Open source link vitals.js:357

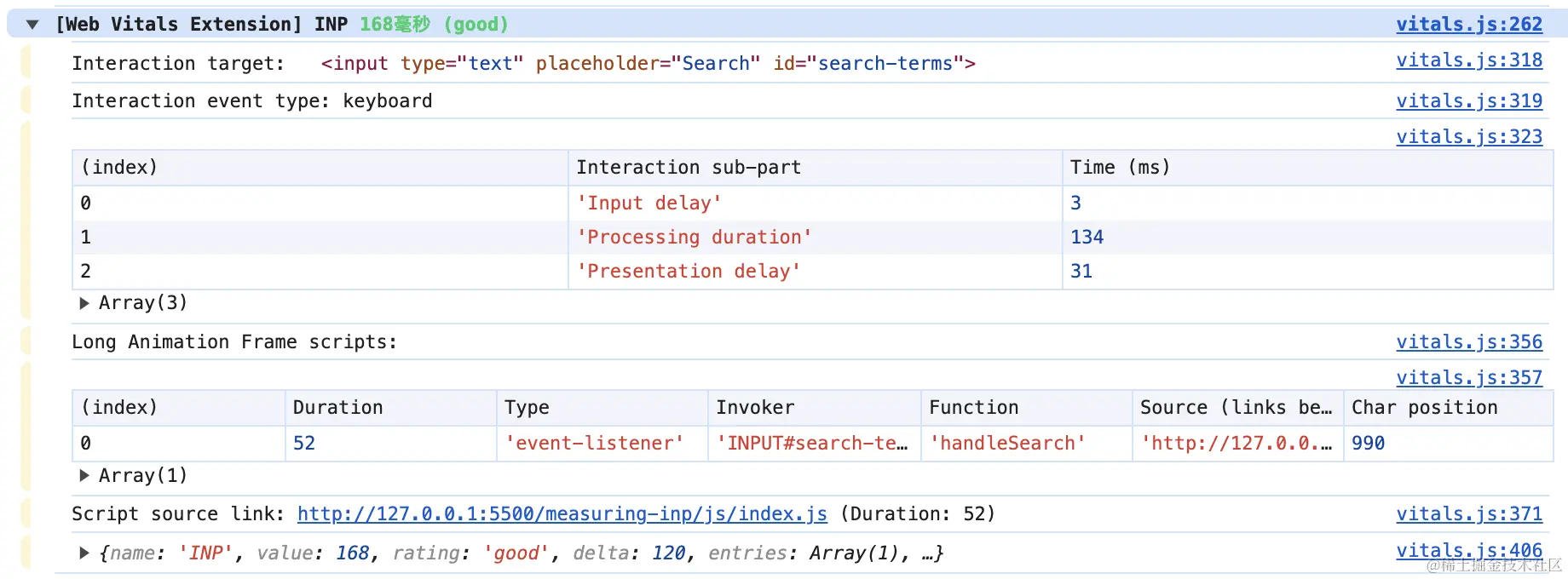(1468, 378)
